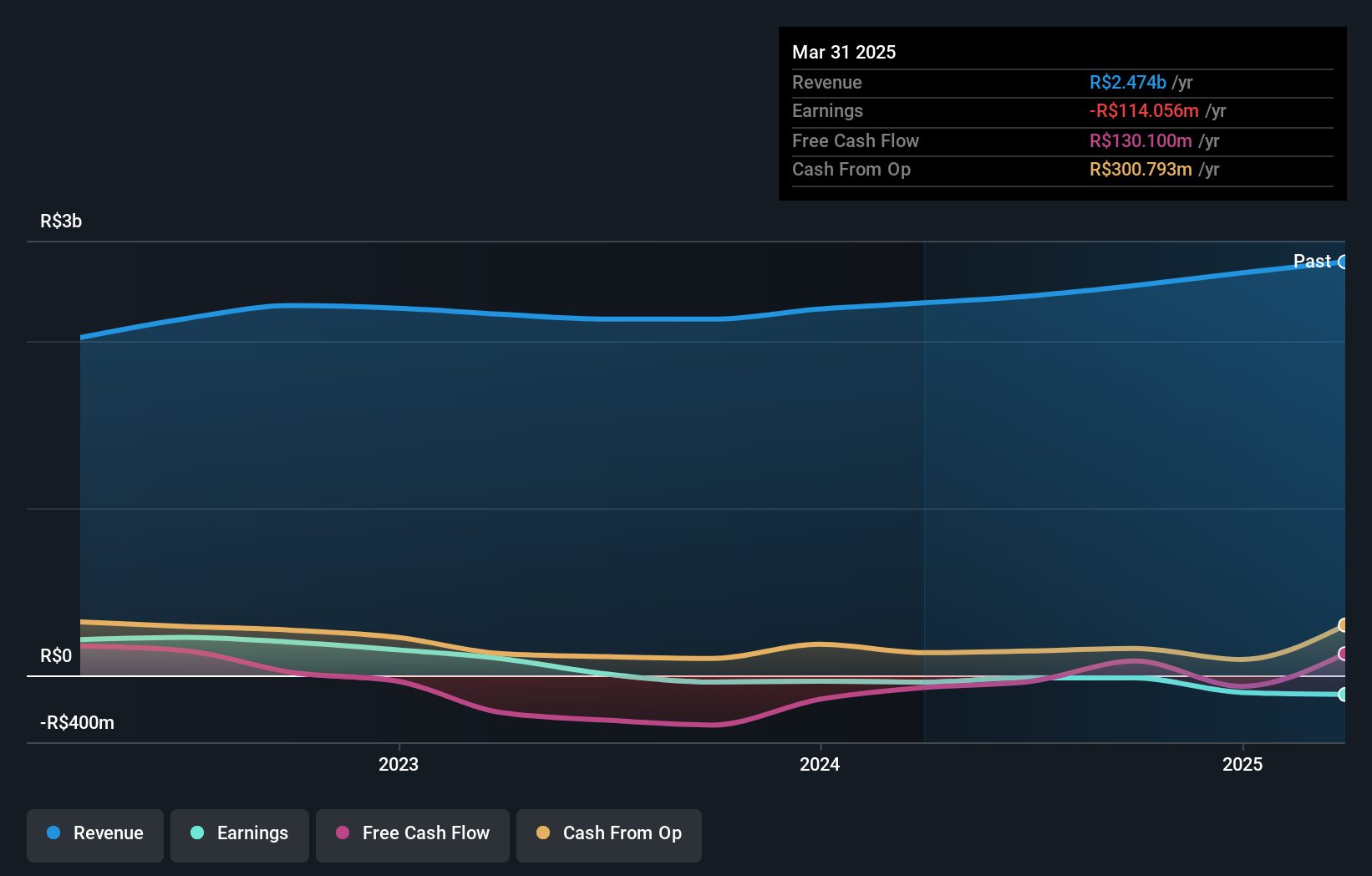1372x876 pixels.
Task: Click the R$3b y-axis label
Action: 61,221
